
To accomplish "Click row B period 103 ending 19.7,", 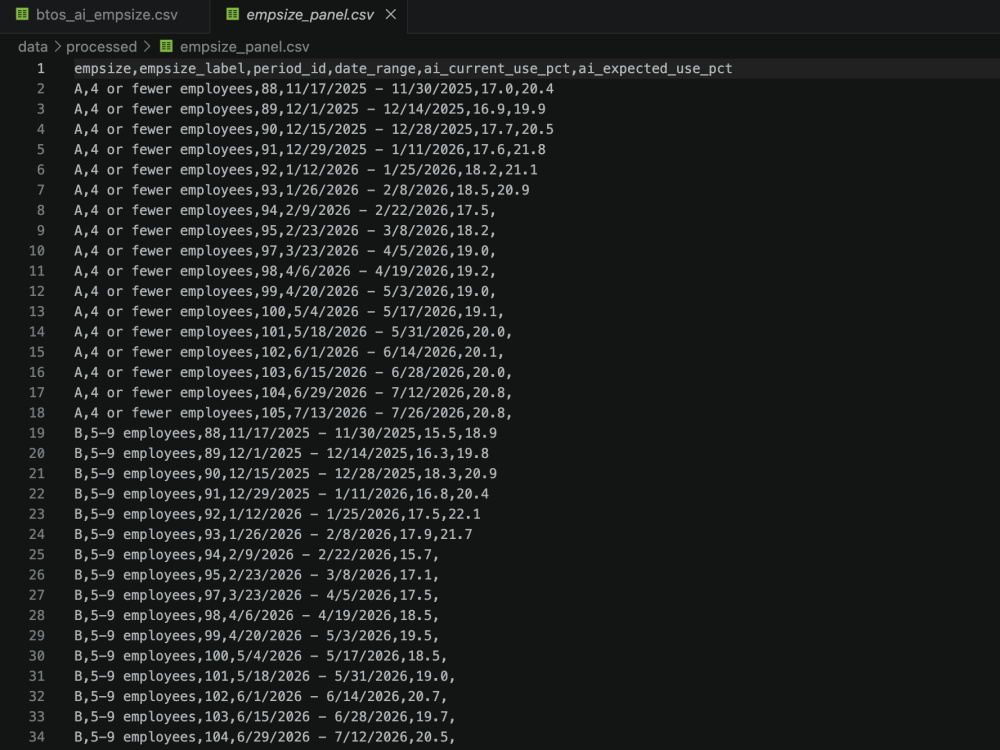I will click(x=265, y=716).
